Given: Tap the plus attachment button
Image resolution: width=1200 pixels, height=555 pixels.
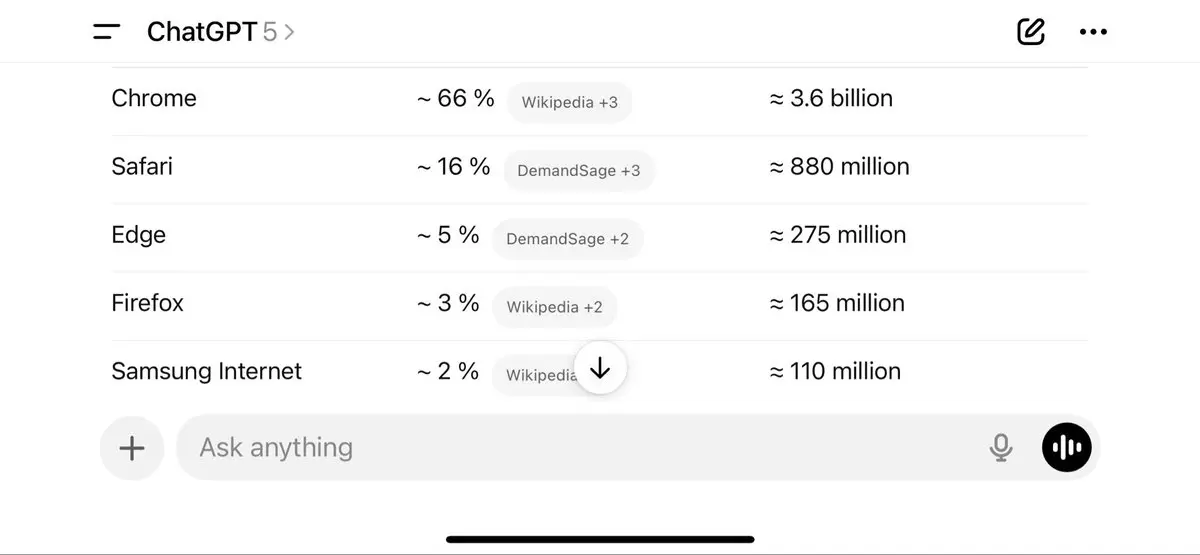Looking at the screenshot, I should click(x=132, y=448).
